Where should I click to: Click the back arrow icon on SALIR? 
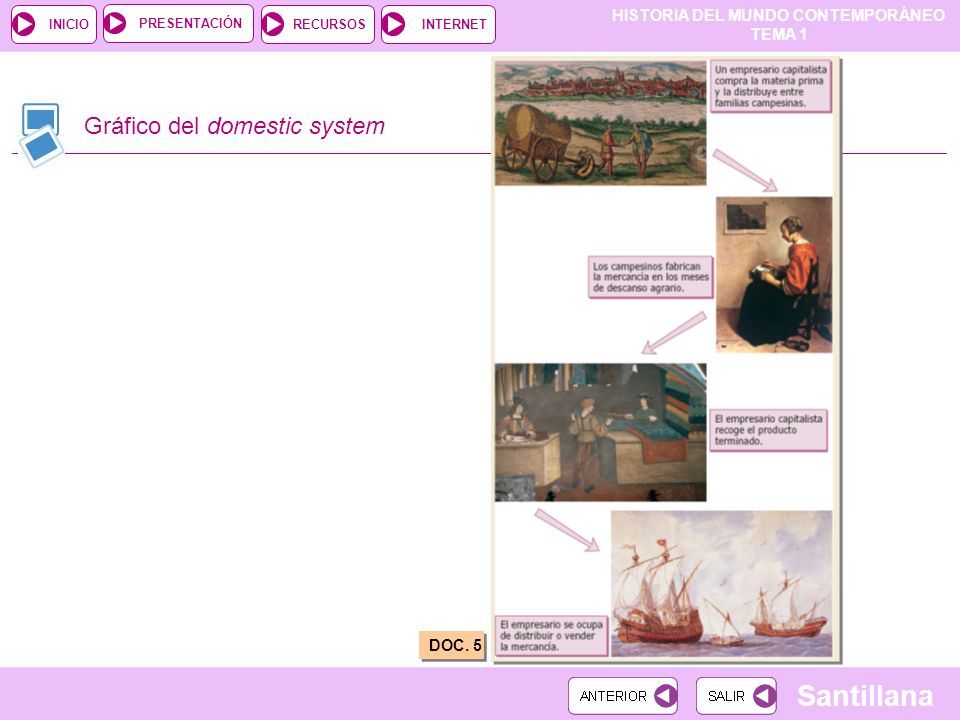click(x=764, y=696)
